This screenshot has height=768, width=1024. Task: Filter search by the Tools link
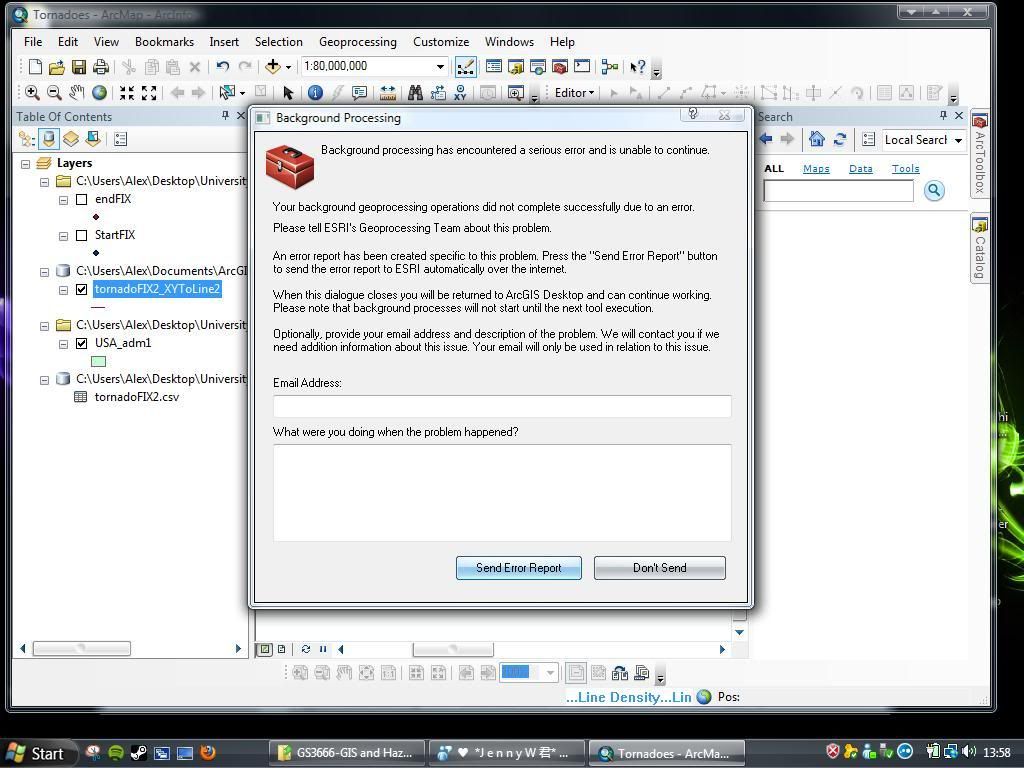(906, 168)
